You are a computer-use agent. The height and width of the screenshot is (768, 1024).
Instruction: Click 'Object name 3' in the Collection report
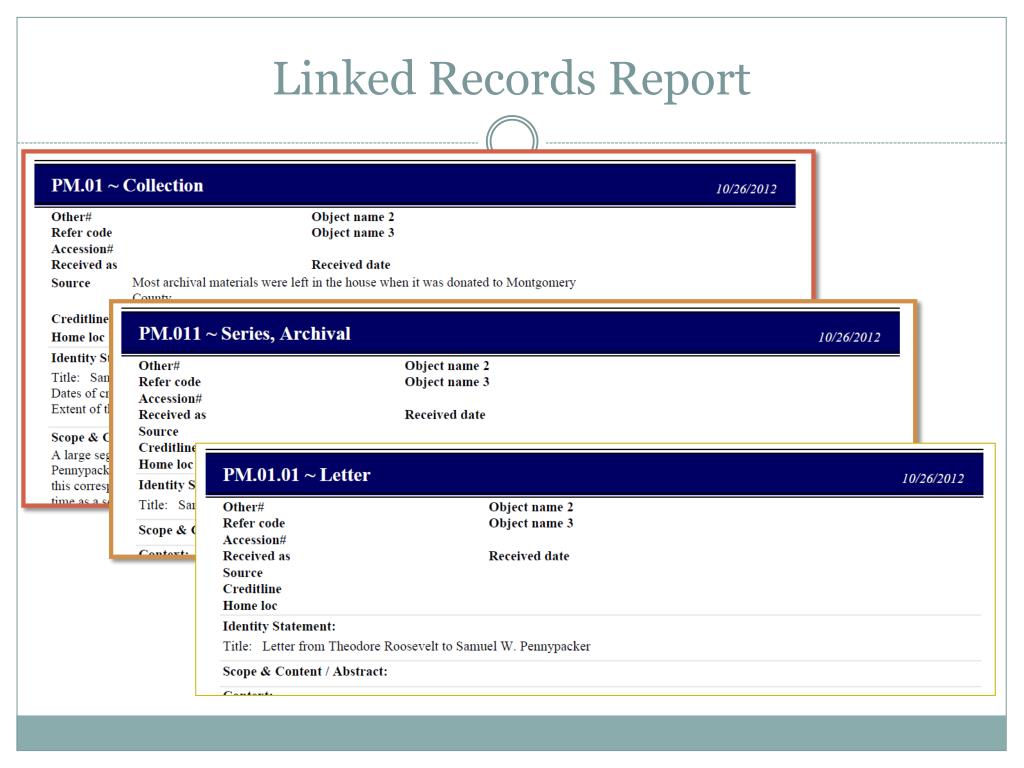tap(353, 232)
